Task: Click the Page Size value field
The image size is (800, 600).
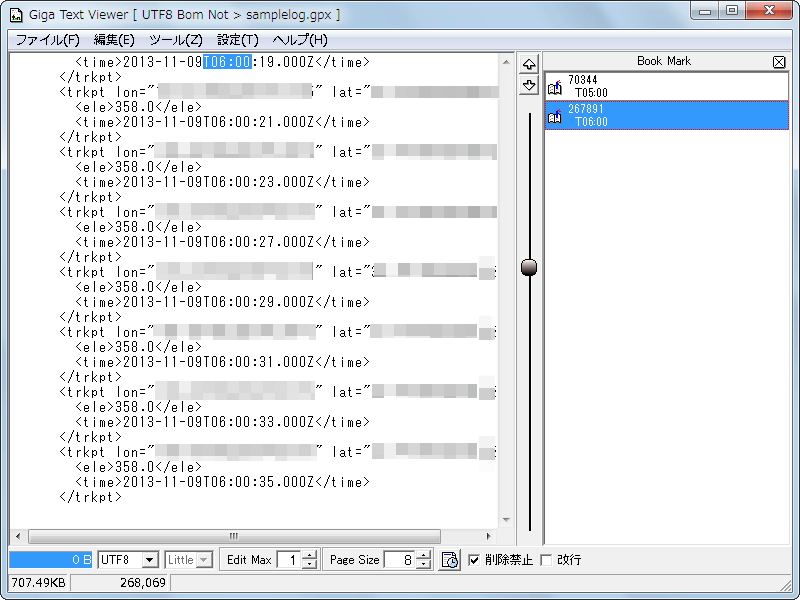Action: [401, 560]
